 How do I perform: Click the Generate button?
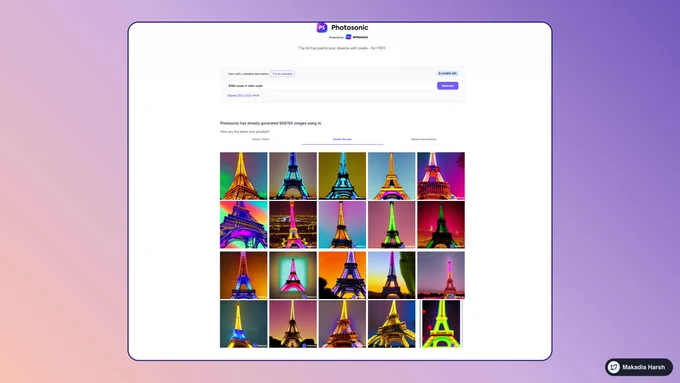(448, 86)
